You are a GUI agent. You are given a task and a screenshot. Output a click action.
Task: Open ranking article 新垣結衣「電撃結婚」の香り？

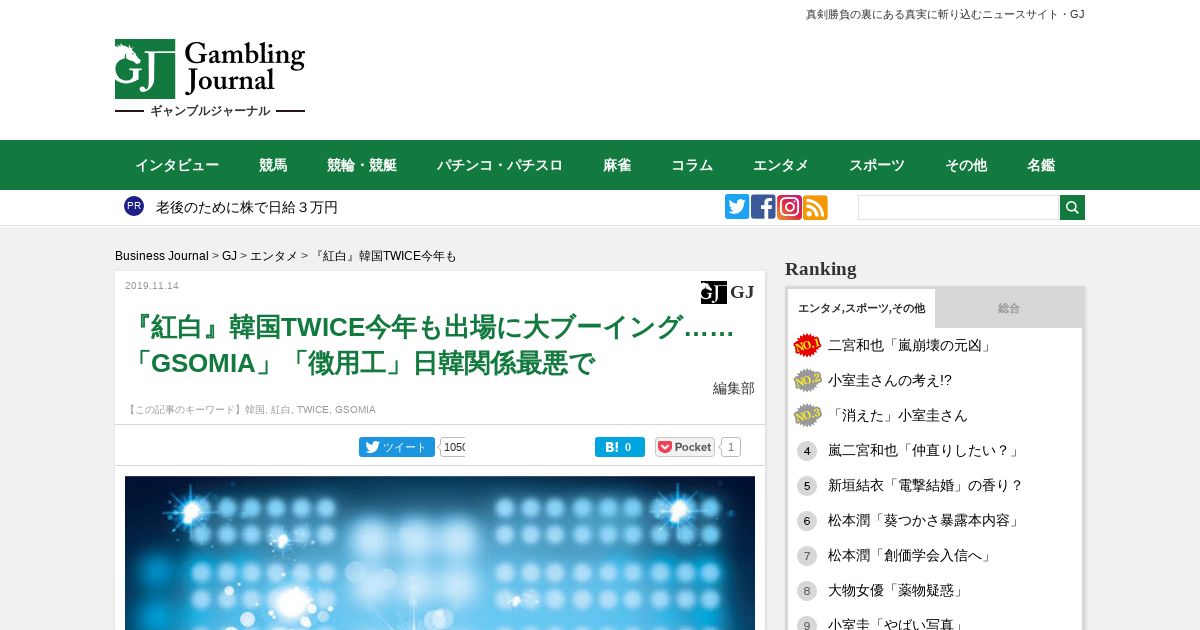[x=926, y=486]
